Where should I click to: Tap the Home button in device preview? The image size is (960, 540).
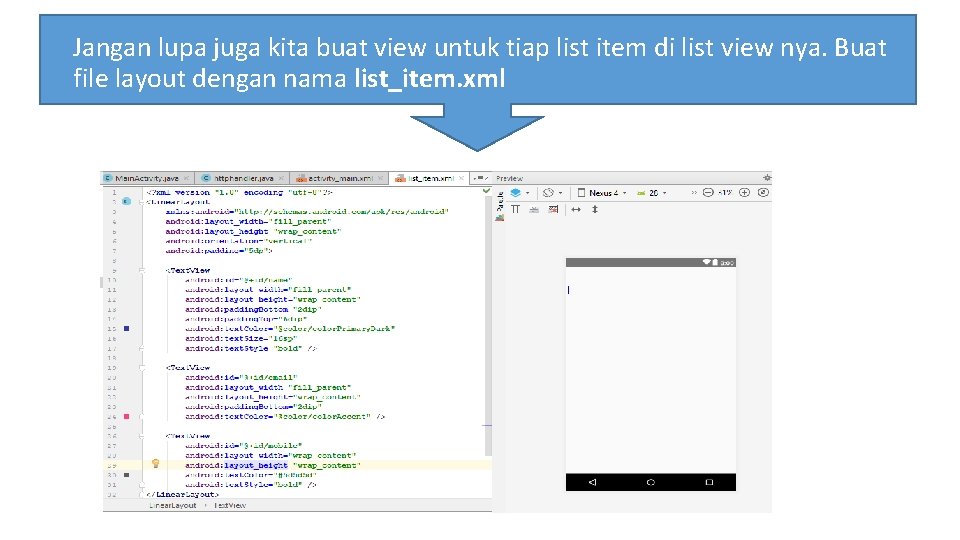(650, 482)
